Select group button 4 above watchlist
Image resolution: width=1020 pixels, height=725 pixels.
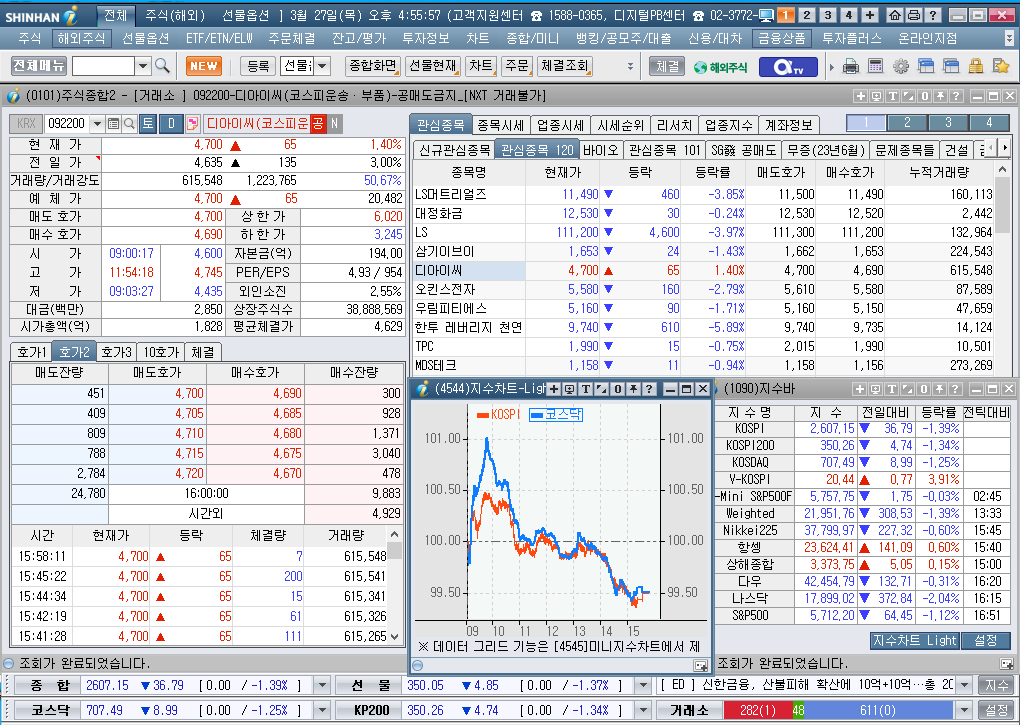[989, 122]
